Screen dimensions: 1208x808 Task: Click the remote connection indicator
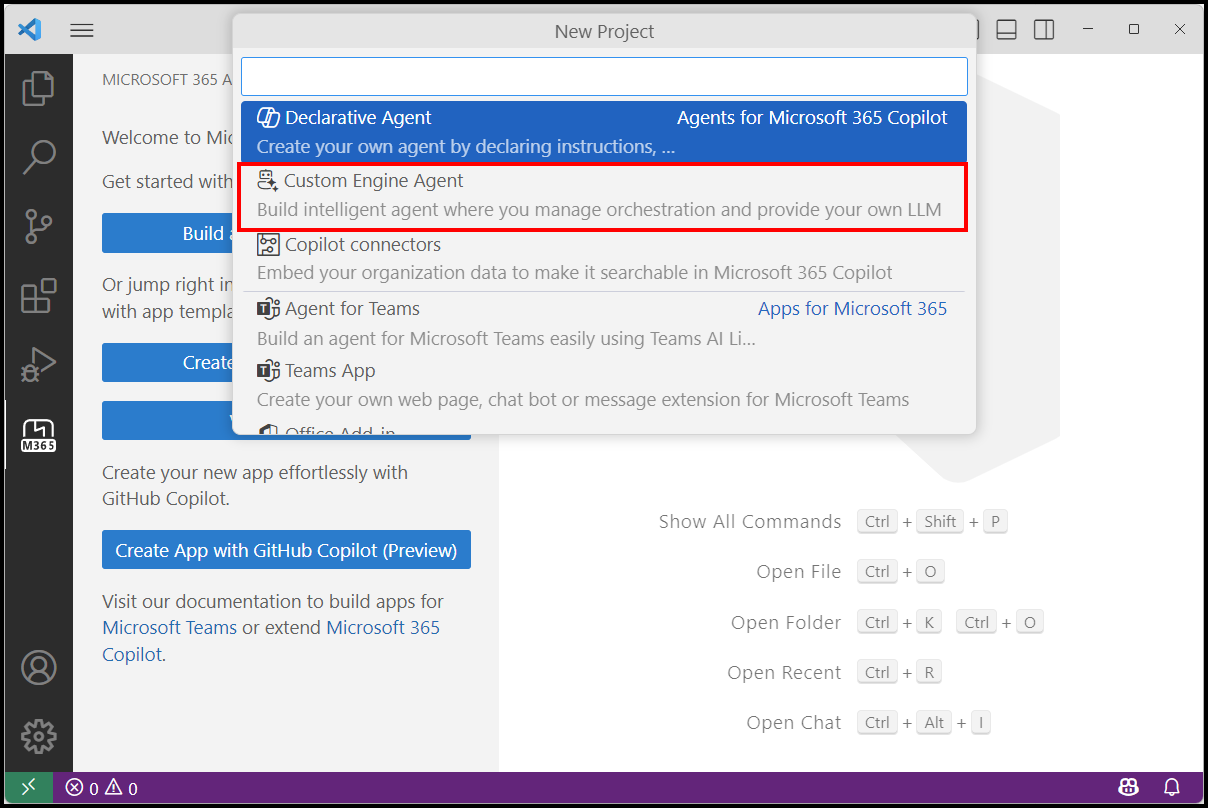[x=28, y=787]
